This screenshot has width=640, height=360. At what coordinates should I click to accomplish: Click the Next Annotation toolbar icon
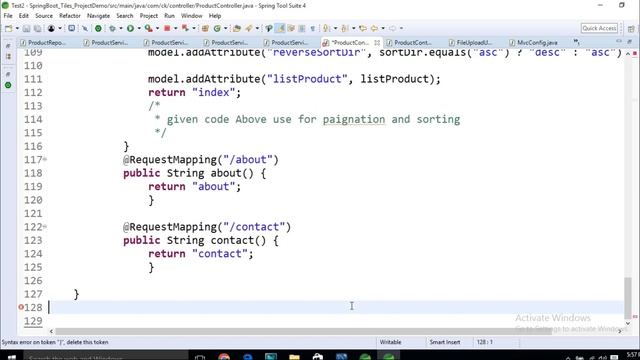point(326,28)
